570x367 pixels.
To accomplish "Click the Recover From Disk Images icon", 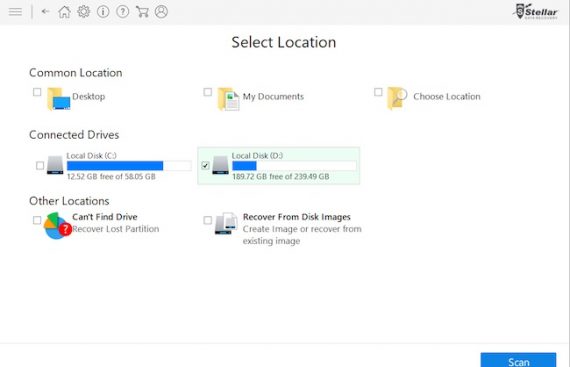I will 226,223.
